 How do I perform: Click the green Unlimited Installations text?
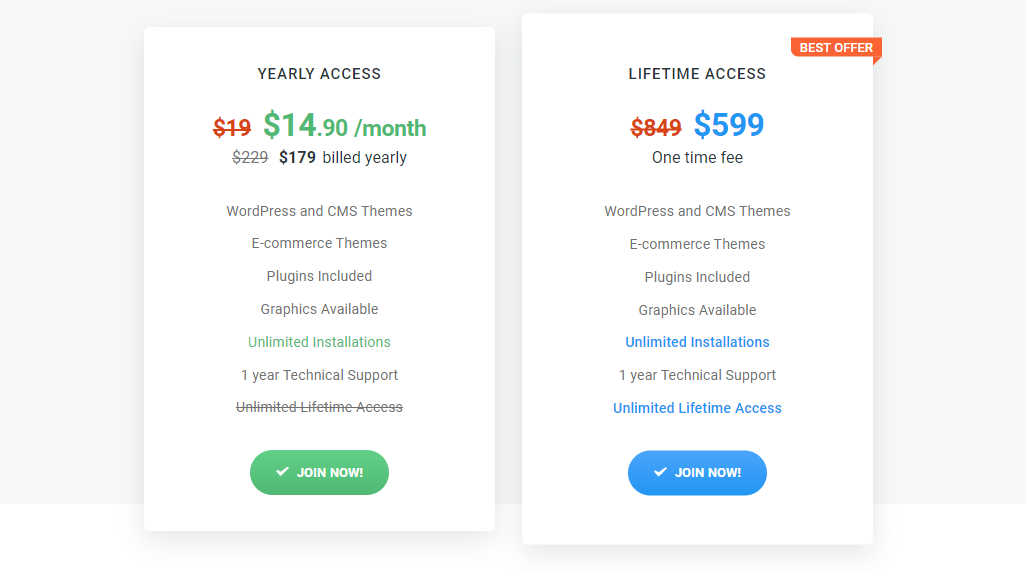319,342
